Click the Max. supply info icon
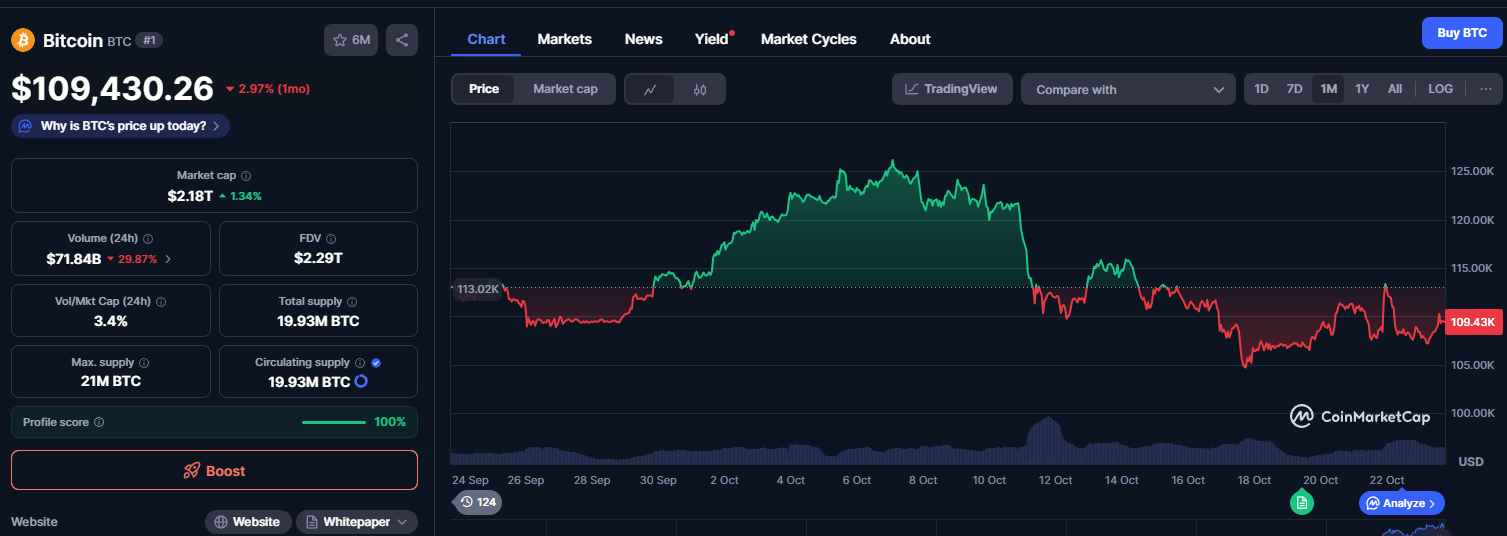1507x536 pixels. pos(144,363)
